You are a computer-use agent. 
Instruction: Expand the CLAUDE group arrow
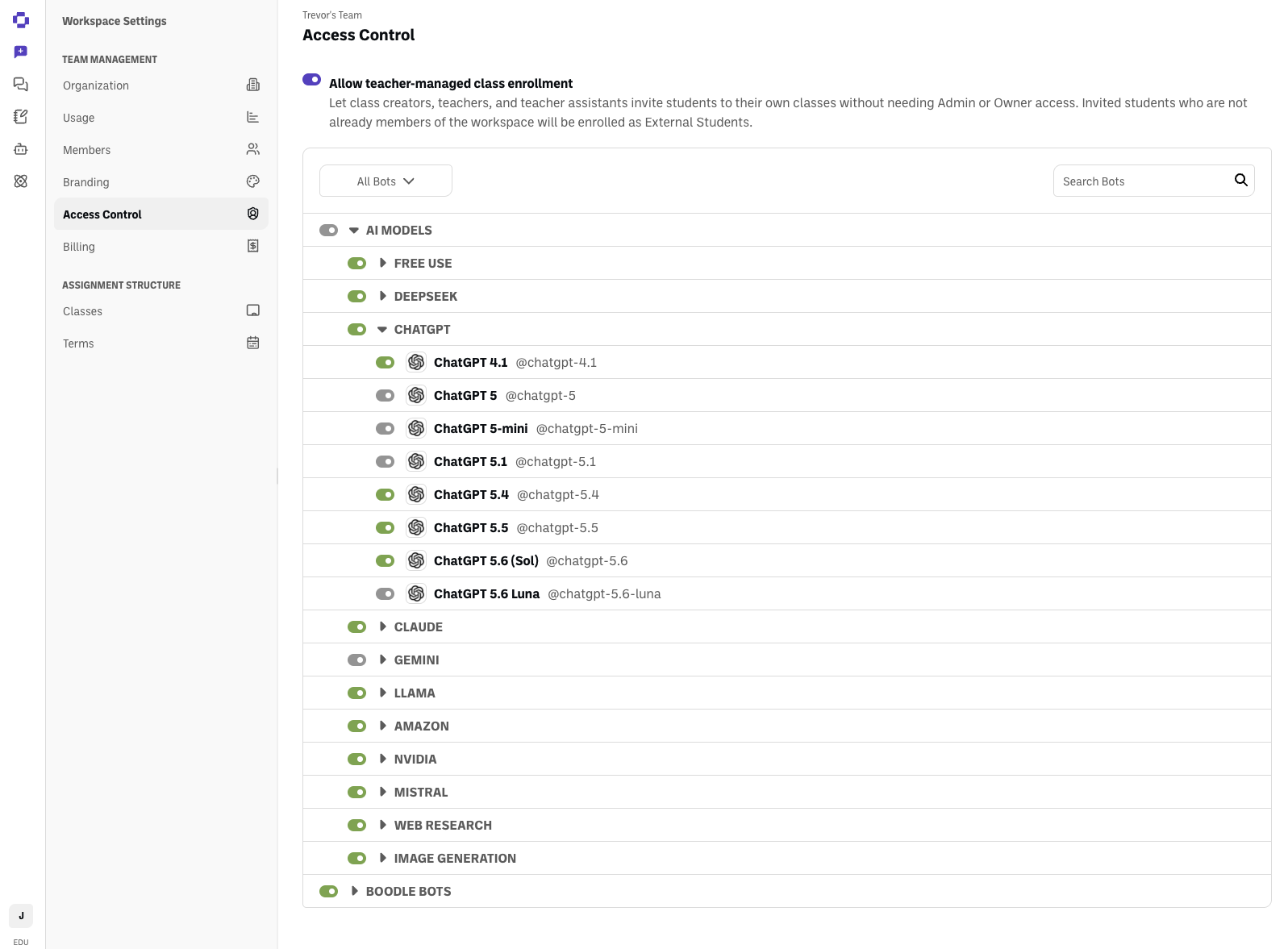click(382, 626)
